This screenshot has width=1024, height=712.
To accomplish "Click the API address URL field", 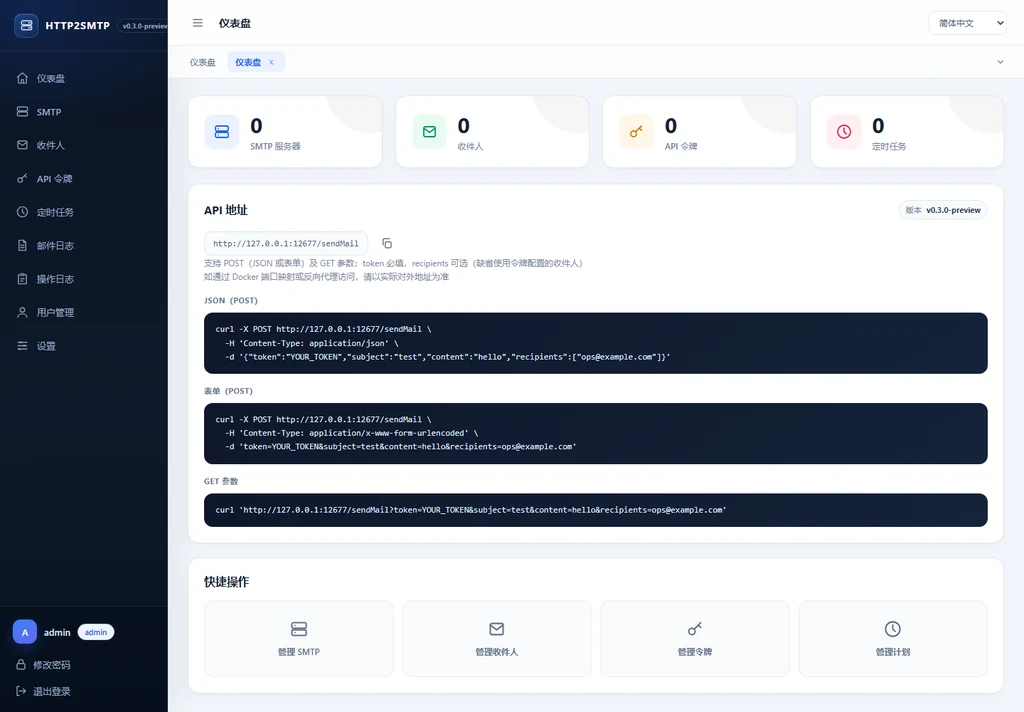I will tap(285, 243).
